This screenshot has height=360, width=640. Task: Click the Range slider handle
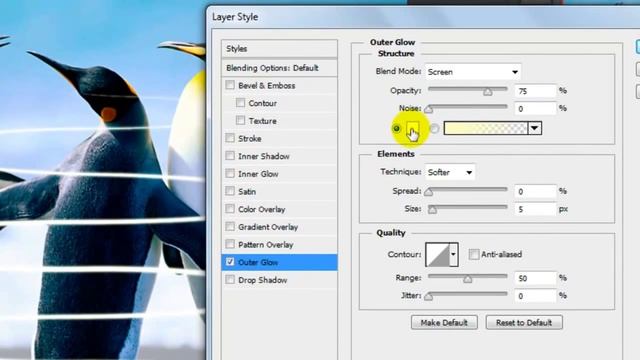tap(468, 279)
